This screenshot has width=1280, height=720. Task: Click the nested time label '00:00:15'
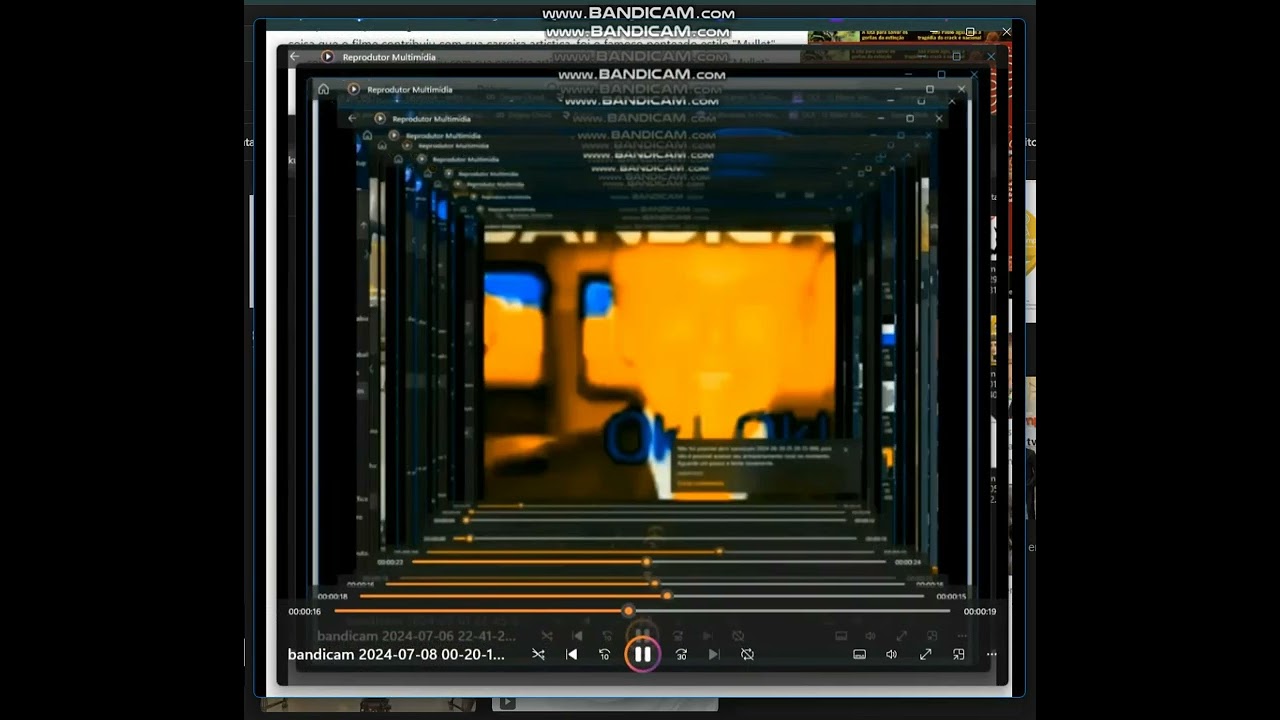coord(951,597)
